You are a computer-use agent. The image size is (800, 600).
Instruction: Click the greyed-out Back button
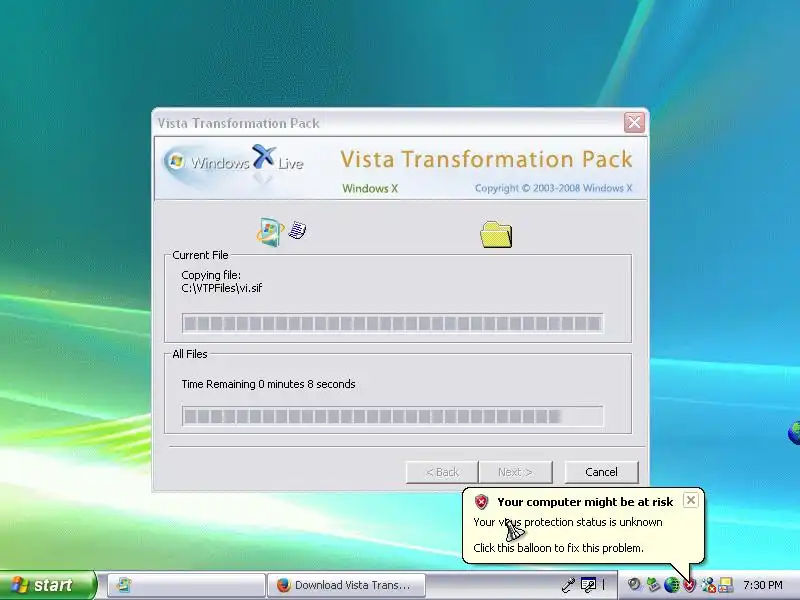click(442, 472)
